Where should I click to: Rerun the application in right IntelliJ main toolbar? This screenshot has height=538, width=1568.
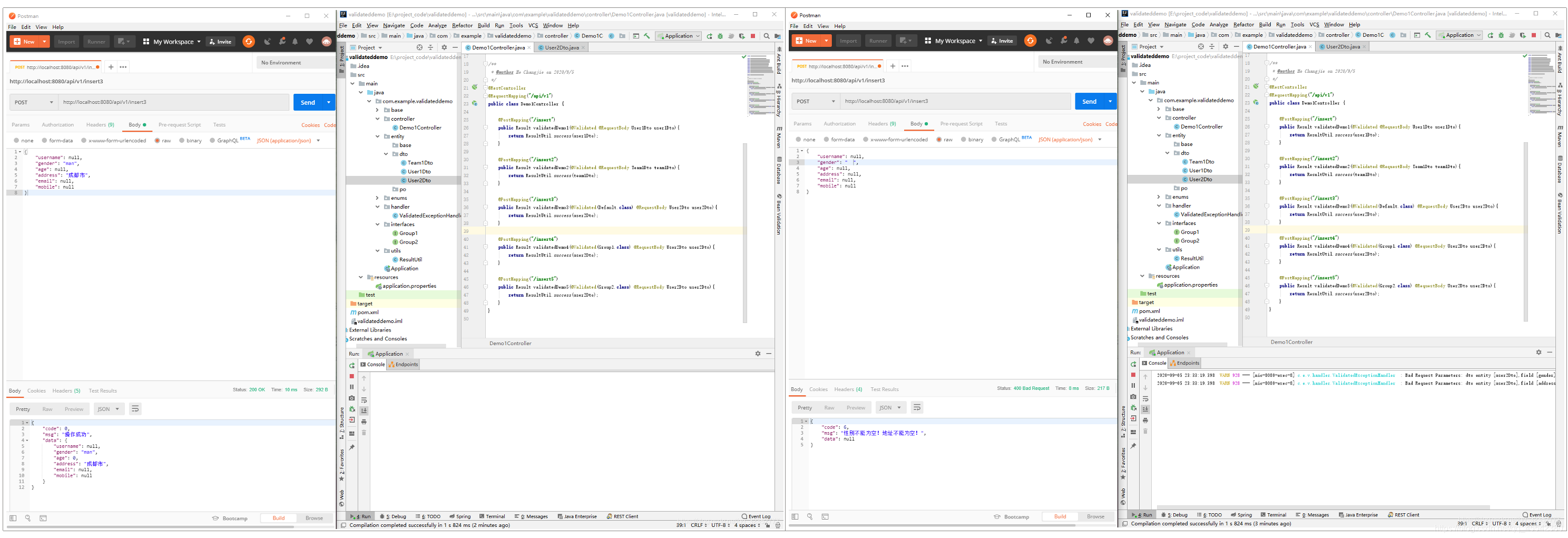pos(1490,35)
